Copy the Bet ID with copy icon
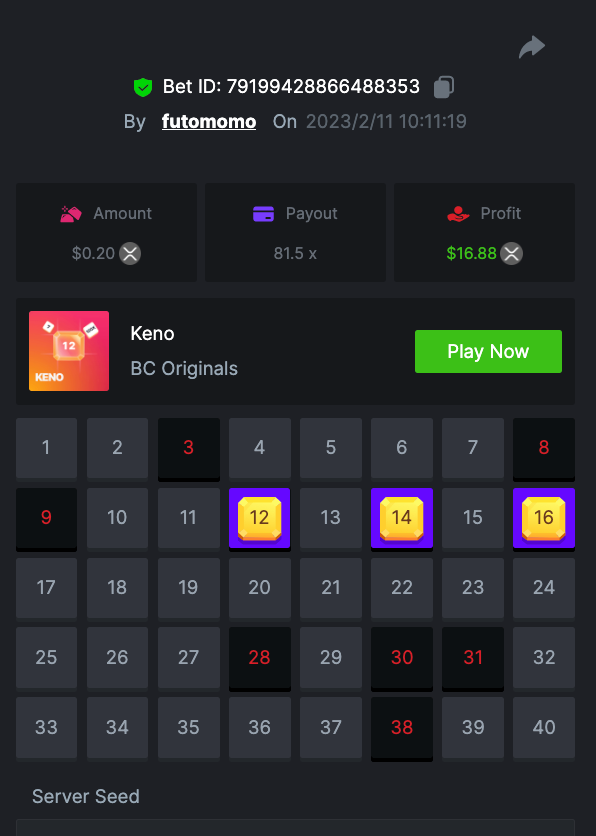596x836 pixels. tap(444, 87)
